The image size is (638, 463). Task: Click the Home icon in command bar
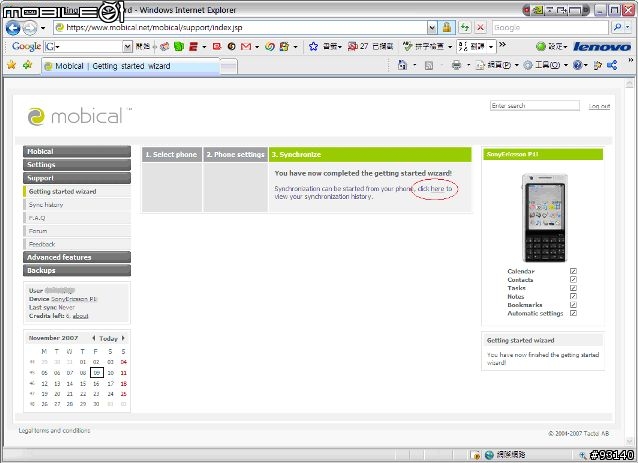click(402, 65)
